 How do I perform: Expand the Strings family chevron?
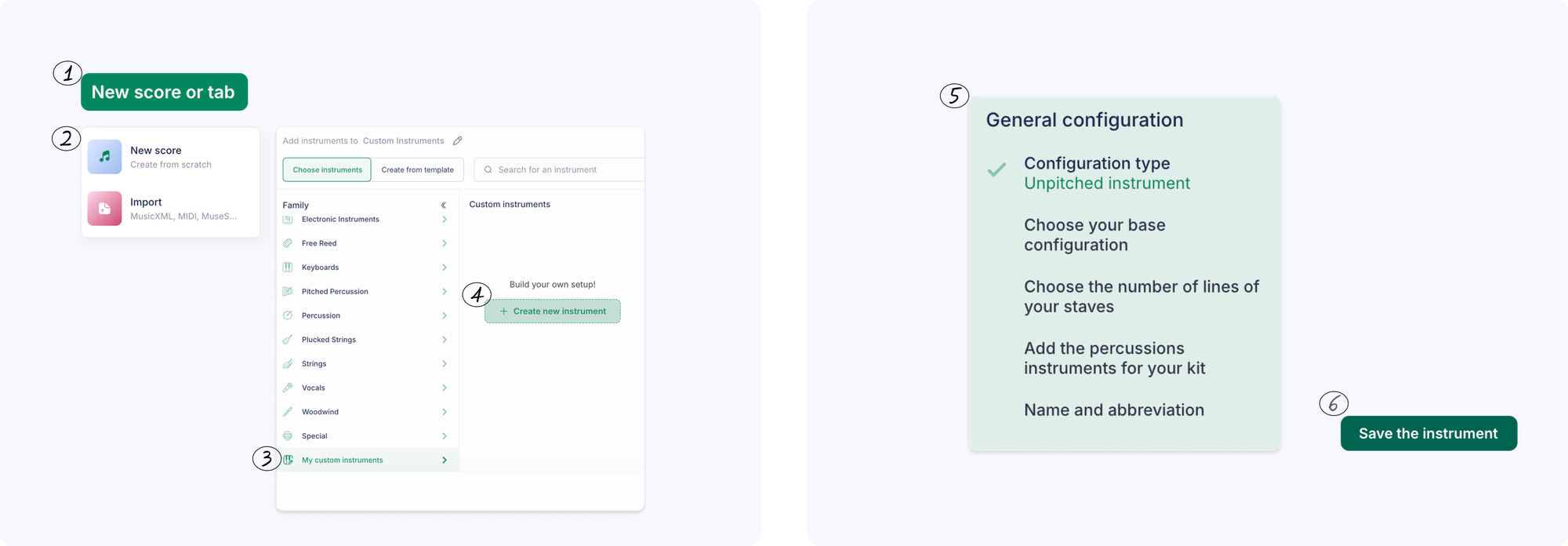445,364
